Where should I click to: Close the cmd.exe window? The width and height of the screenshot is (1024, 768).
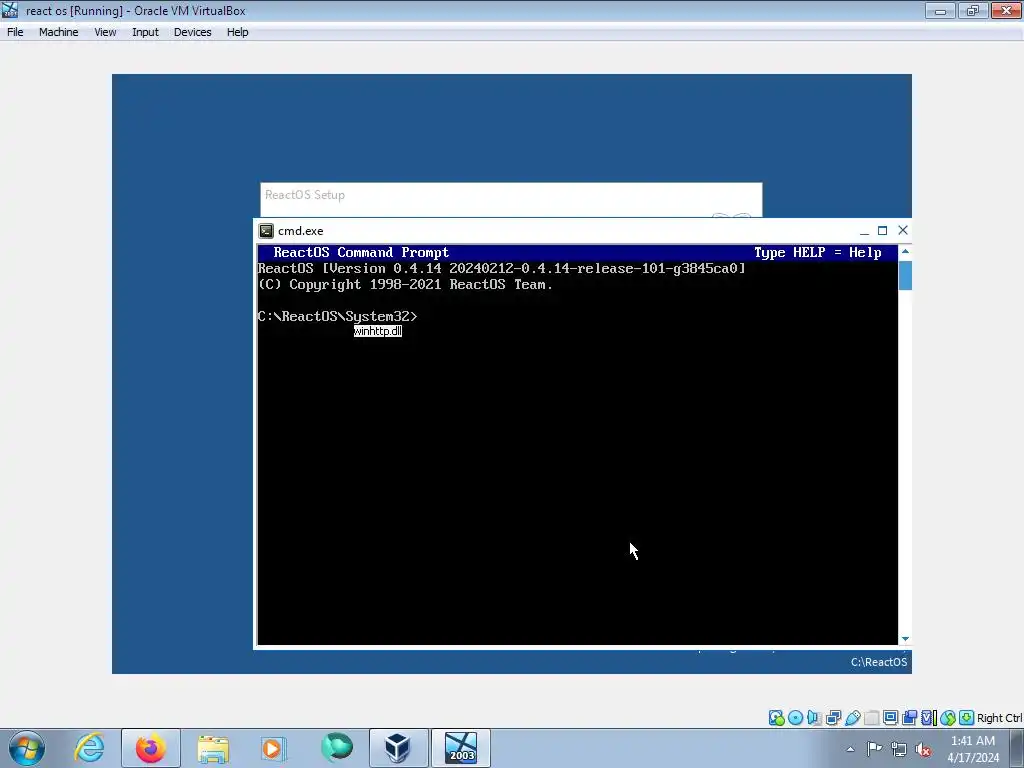pos(903,230)
